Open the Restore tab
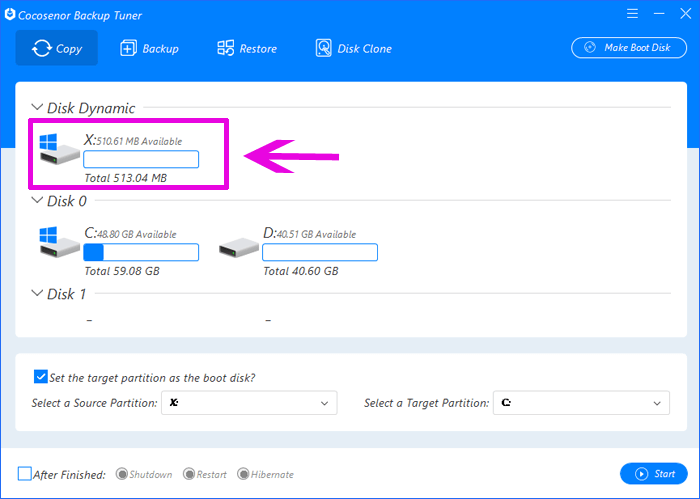This screenshot has height=499, width=700. (x=246, y=48)
